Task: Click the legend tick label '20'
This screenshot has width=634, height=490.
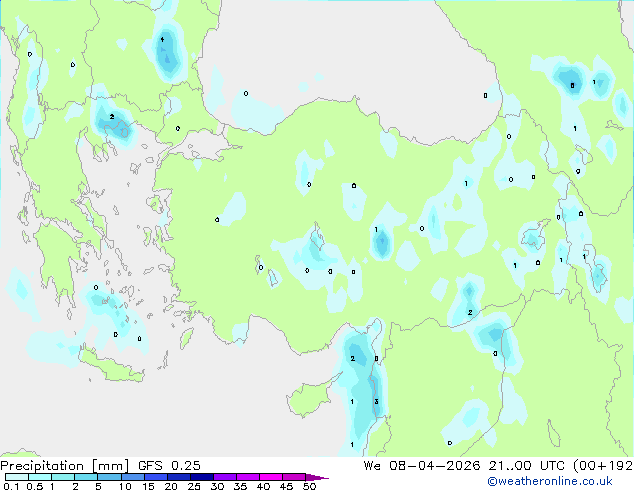Action: [x=171, y=486]
